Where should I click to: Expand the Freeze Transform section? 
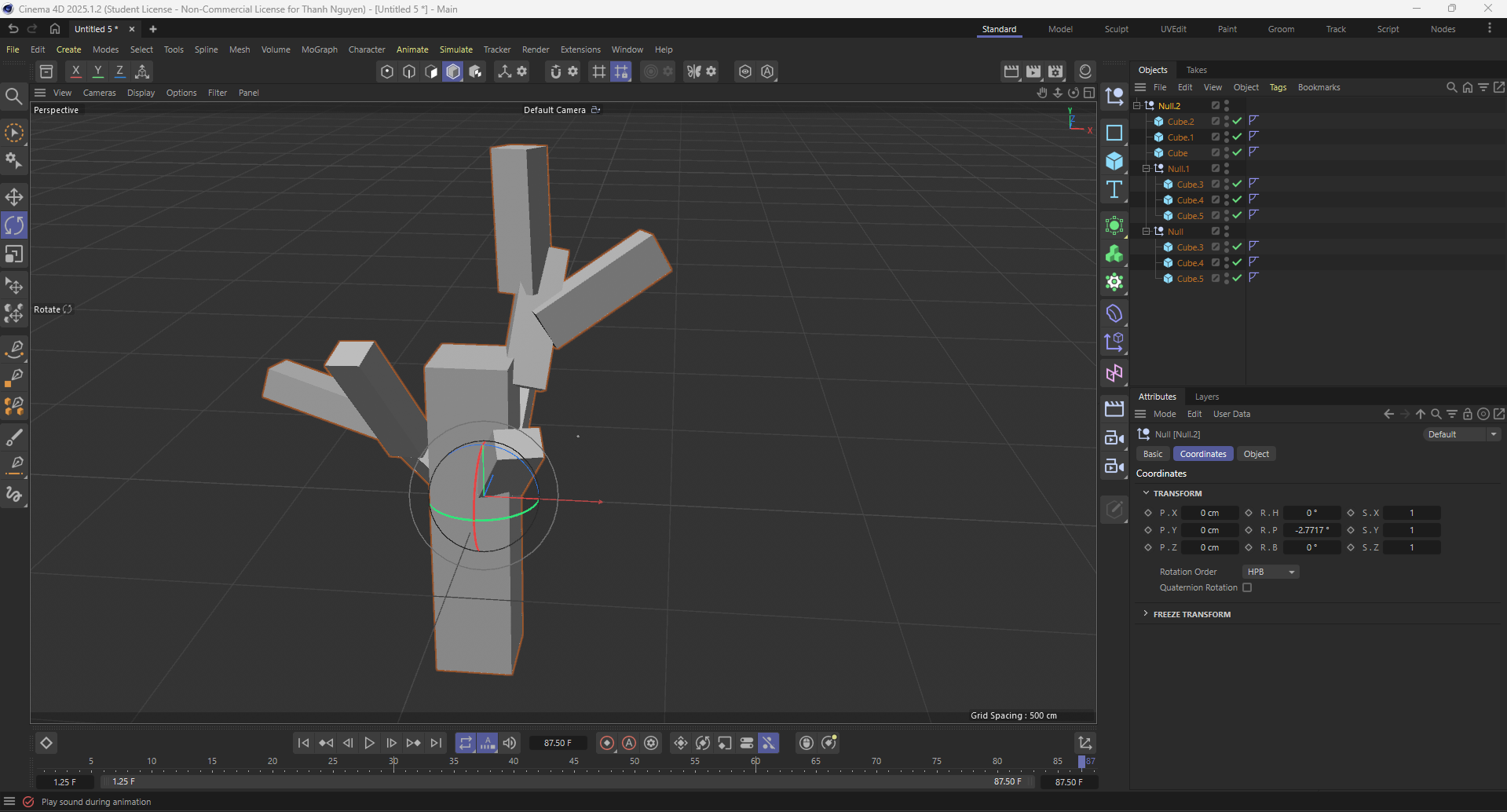pos(1146,614)
